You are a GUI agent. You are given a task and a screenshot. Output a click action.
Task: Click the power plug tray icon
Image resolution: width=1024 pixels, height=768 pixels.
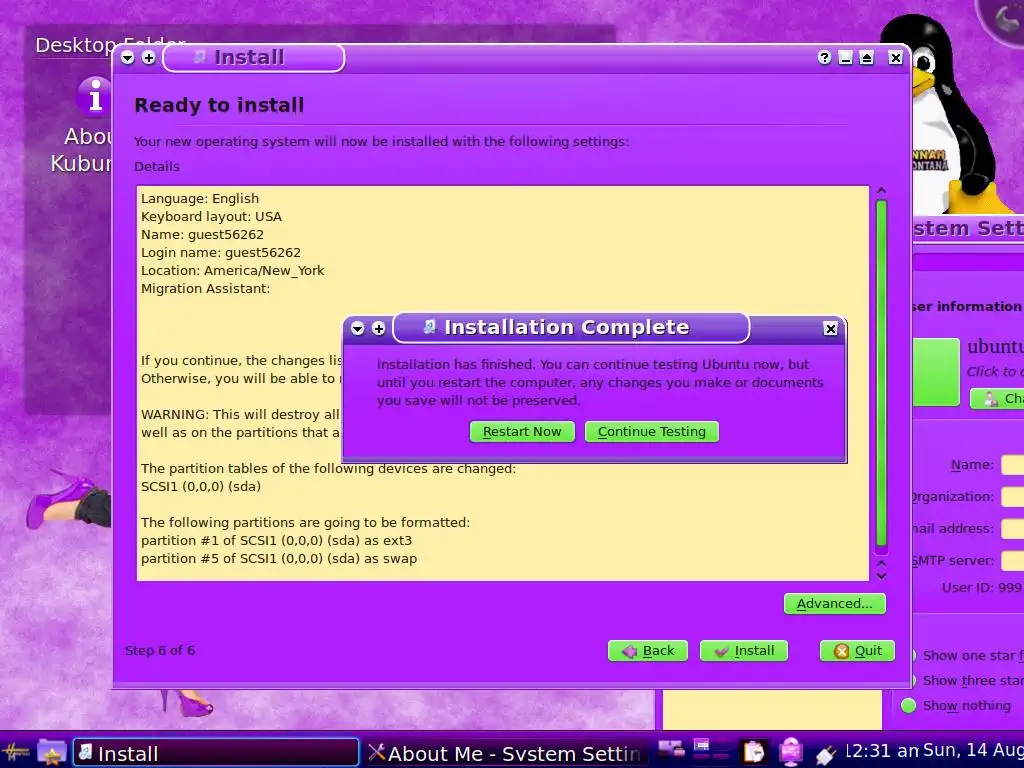tap(826, 753)
